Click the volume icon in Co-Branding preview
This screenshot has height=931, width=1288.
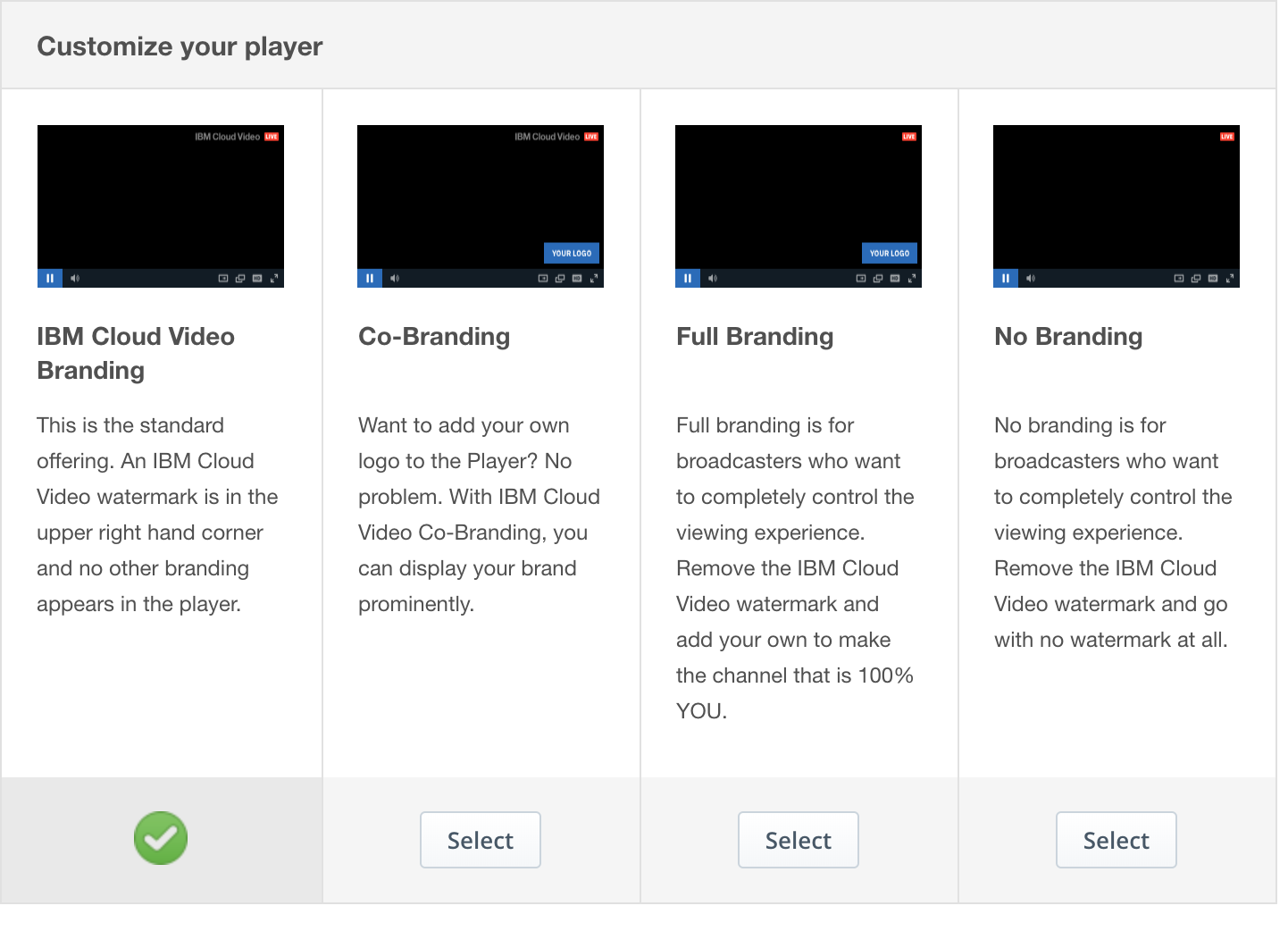[395, 278]
